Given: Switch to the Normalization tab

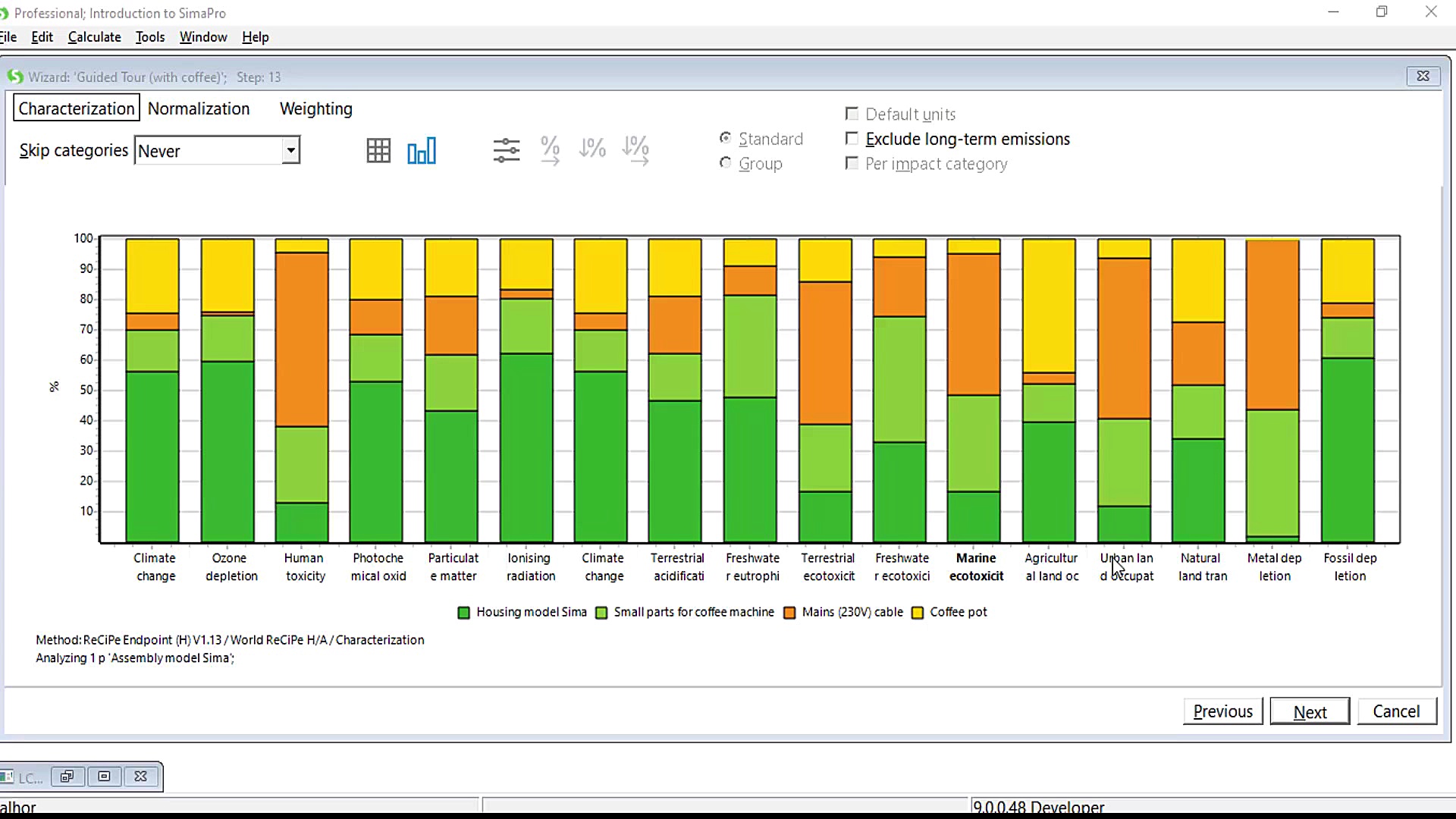Looking at the screenshot, I should (x=199, y=108).
